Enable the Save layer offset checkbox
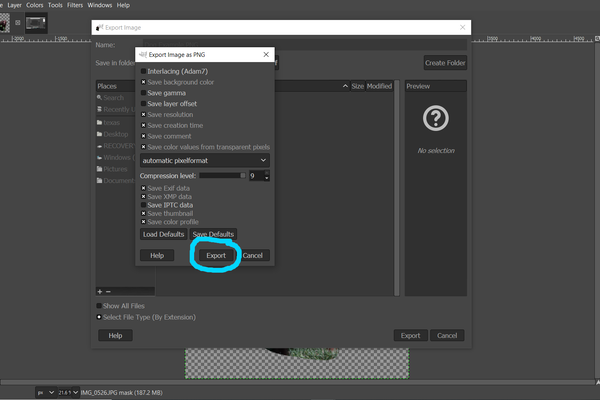The height and width of the screenshot is (400, 600). [143, 104]
